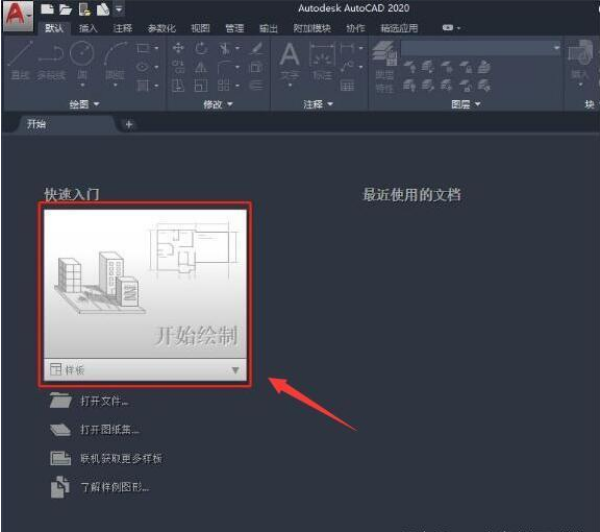Switch to the 插入 ribbon tab
This screenshot has height=532, width=600.
pos(88,29)
